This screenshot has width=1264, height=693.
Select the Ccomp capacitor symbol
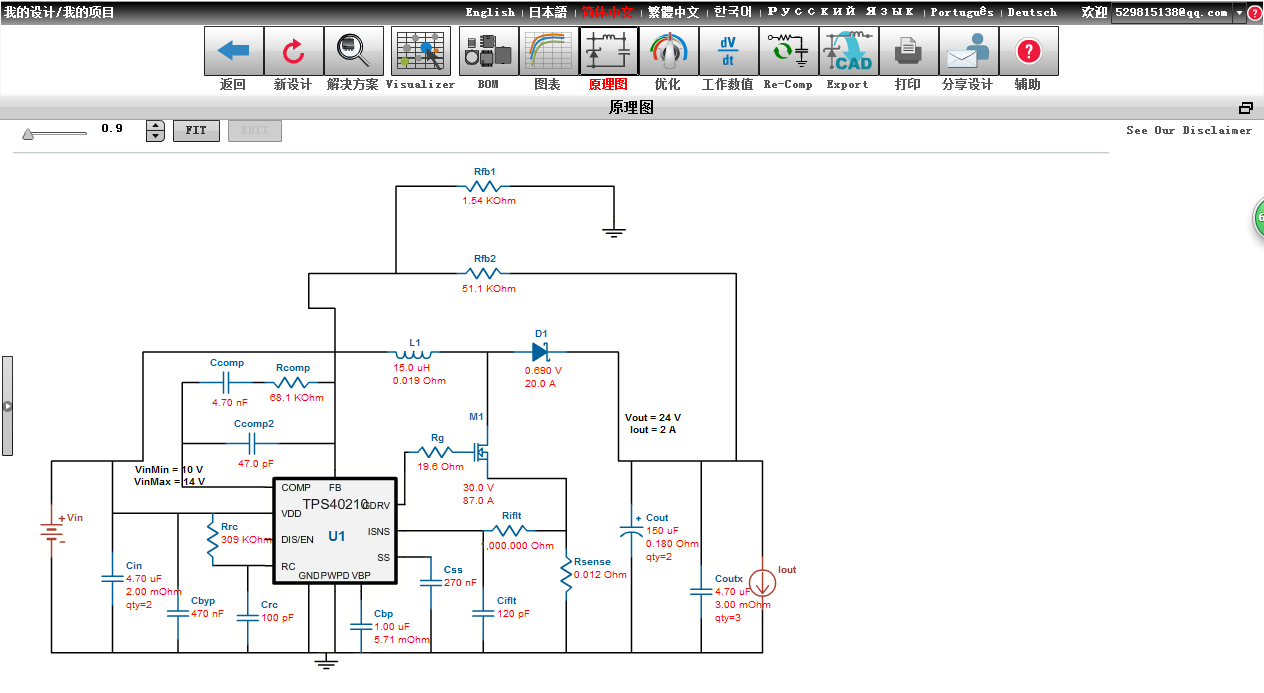[x=226, y=382]
